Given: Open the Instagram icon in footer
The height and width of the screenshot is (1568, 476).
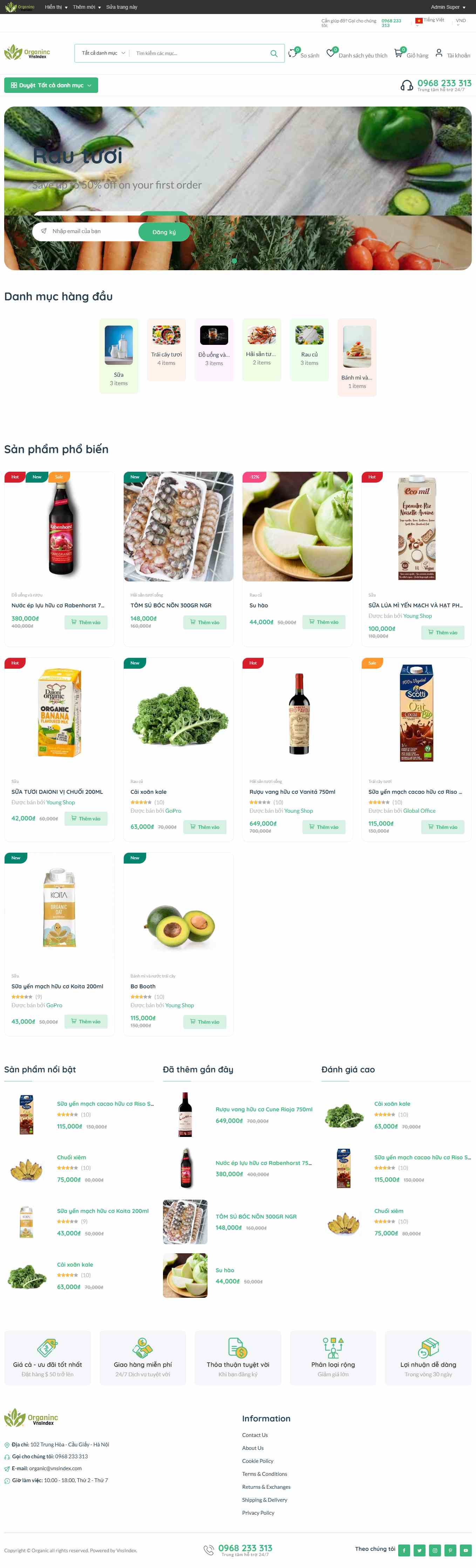Looking at the screenshot, I should (x=435, y=1550).
